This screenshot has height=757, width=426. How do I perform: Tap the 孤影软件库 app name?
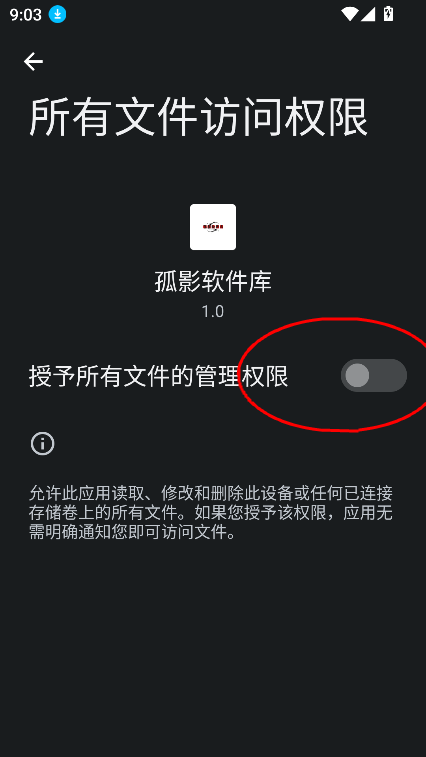pos(213,281)
